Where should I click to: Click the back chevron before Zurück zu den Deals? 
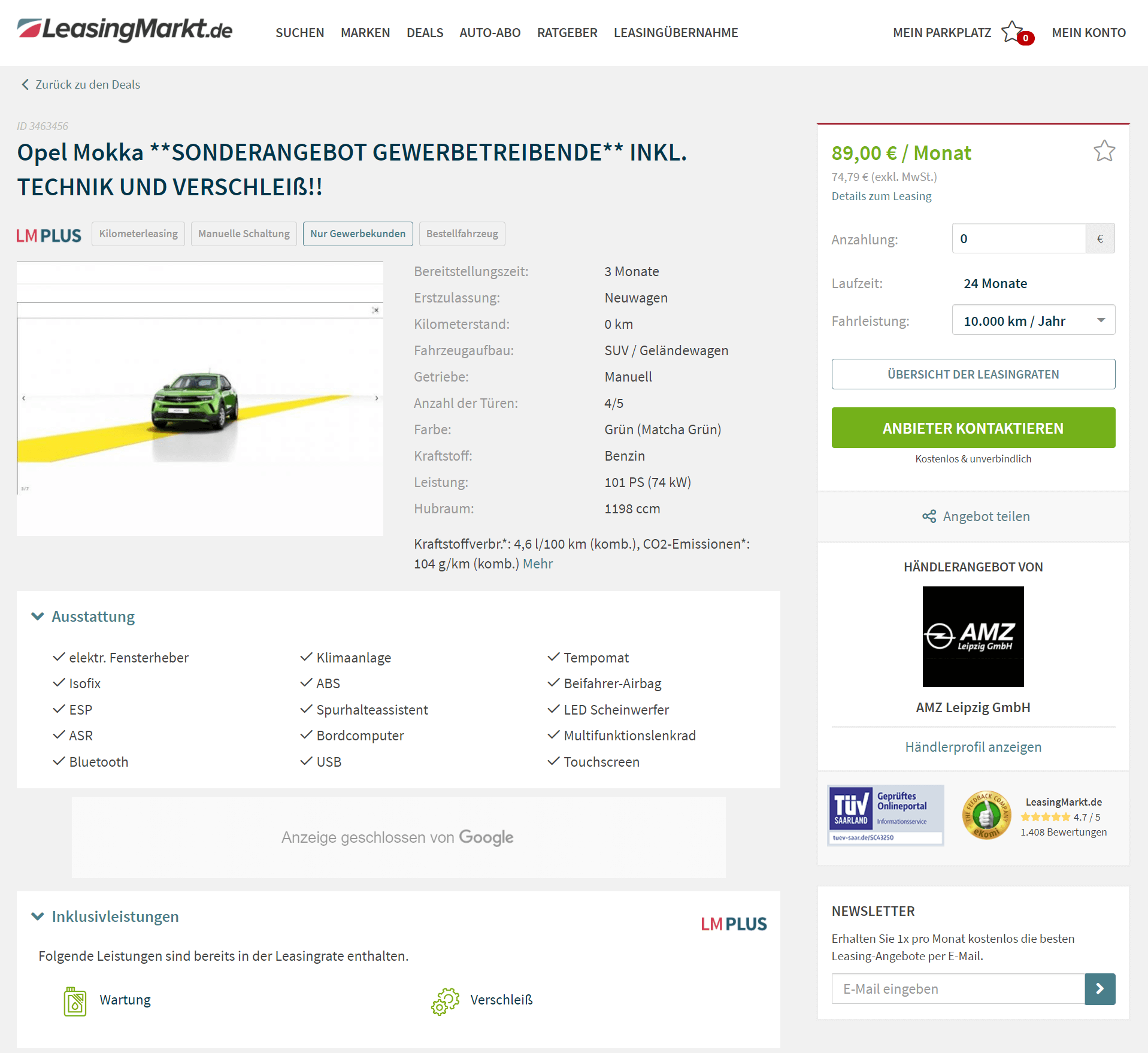[25, 84]
